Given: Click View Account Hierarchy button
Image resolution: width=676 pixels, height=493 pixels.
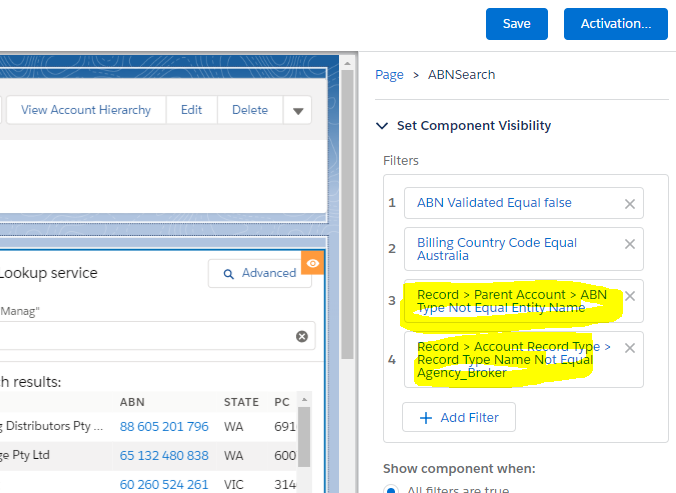Looking at the screenshot, I should [86, 110].
